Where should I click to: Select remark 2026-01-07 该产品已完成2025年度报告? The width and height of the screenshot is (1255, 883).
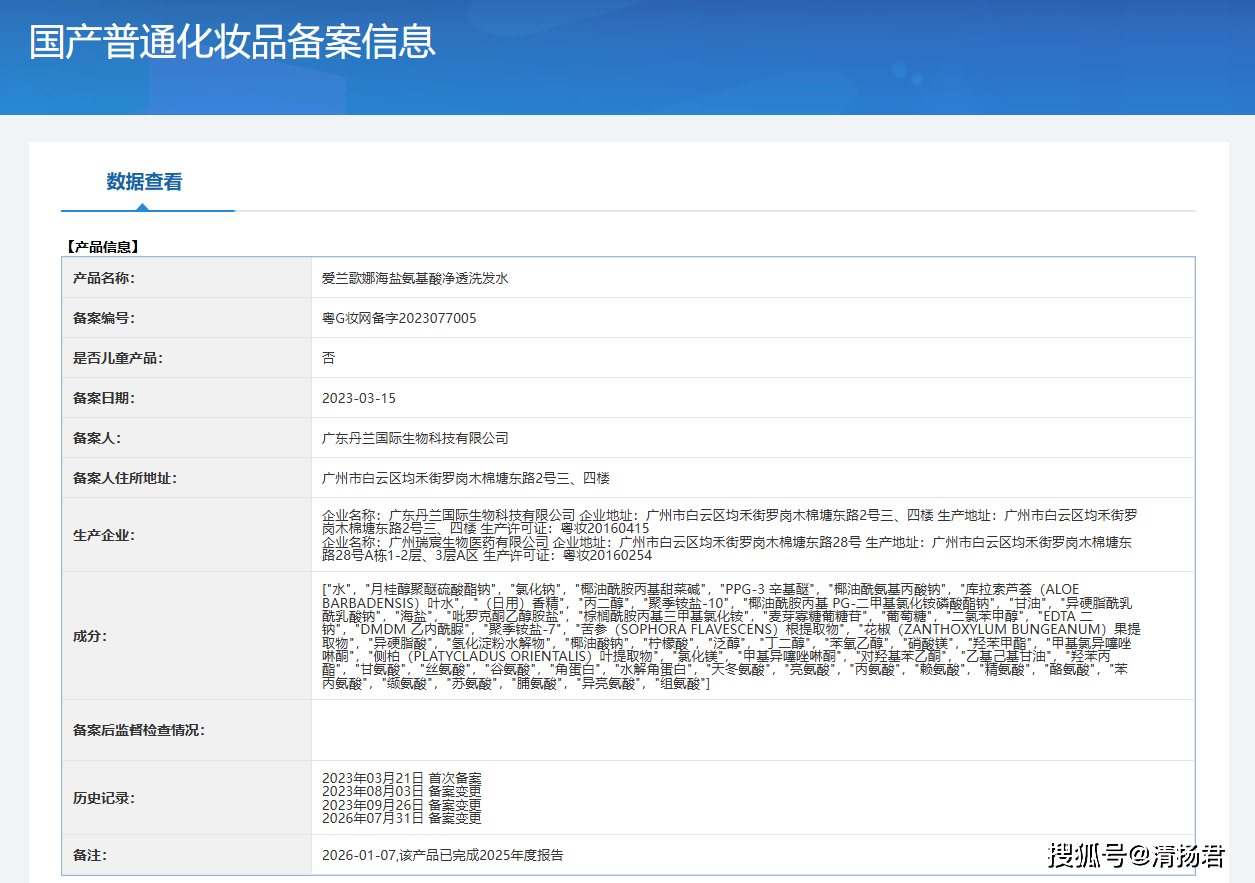tap(443, 856)
